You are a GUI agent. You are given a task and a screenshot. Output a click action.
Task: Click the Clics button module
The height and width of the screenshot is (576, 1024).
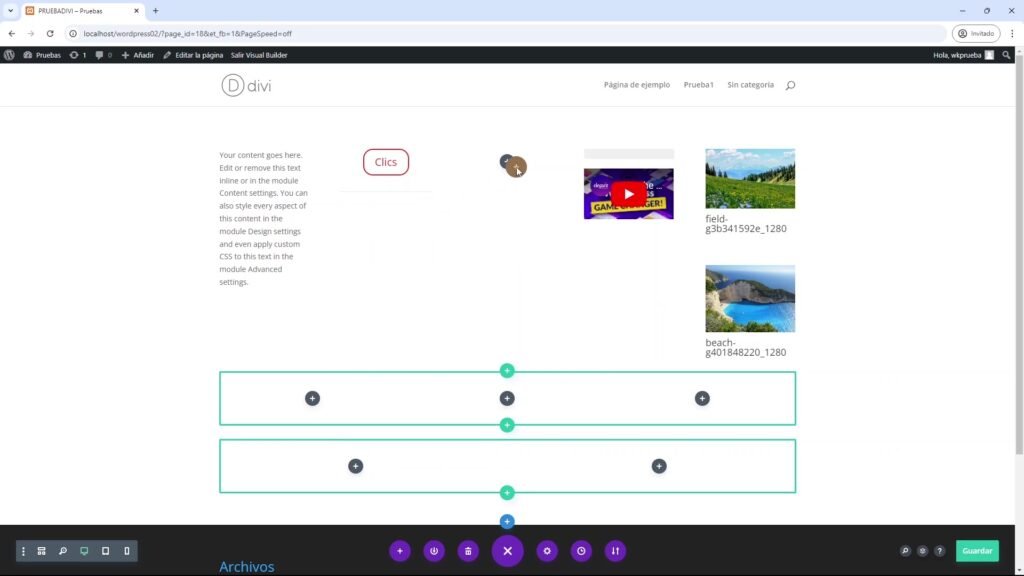pyautogui.click(x=386, y=162)
